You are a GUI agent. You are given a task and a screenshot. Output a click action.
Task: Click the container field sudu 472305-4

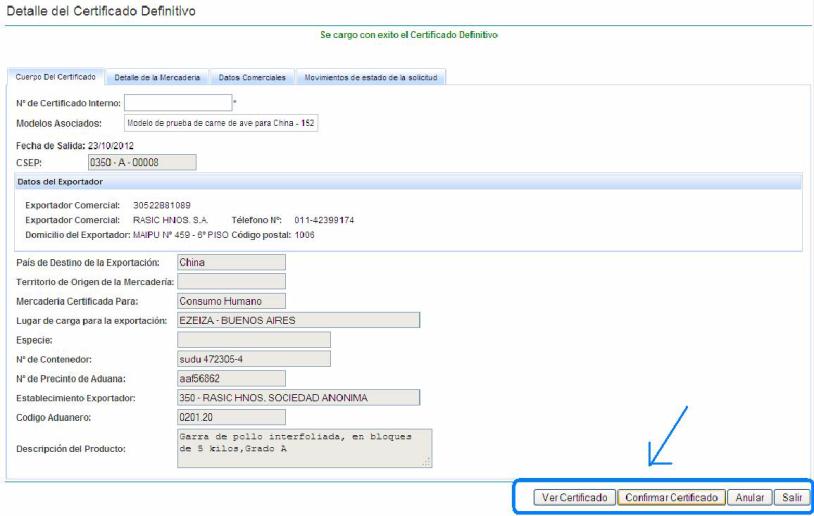click(254, 359)
